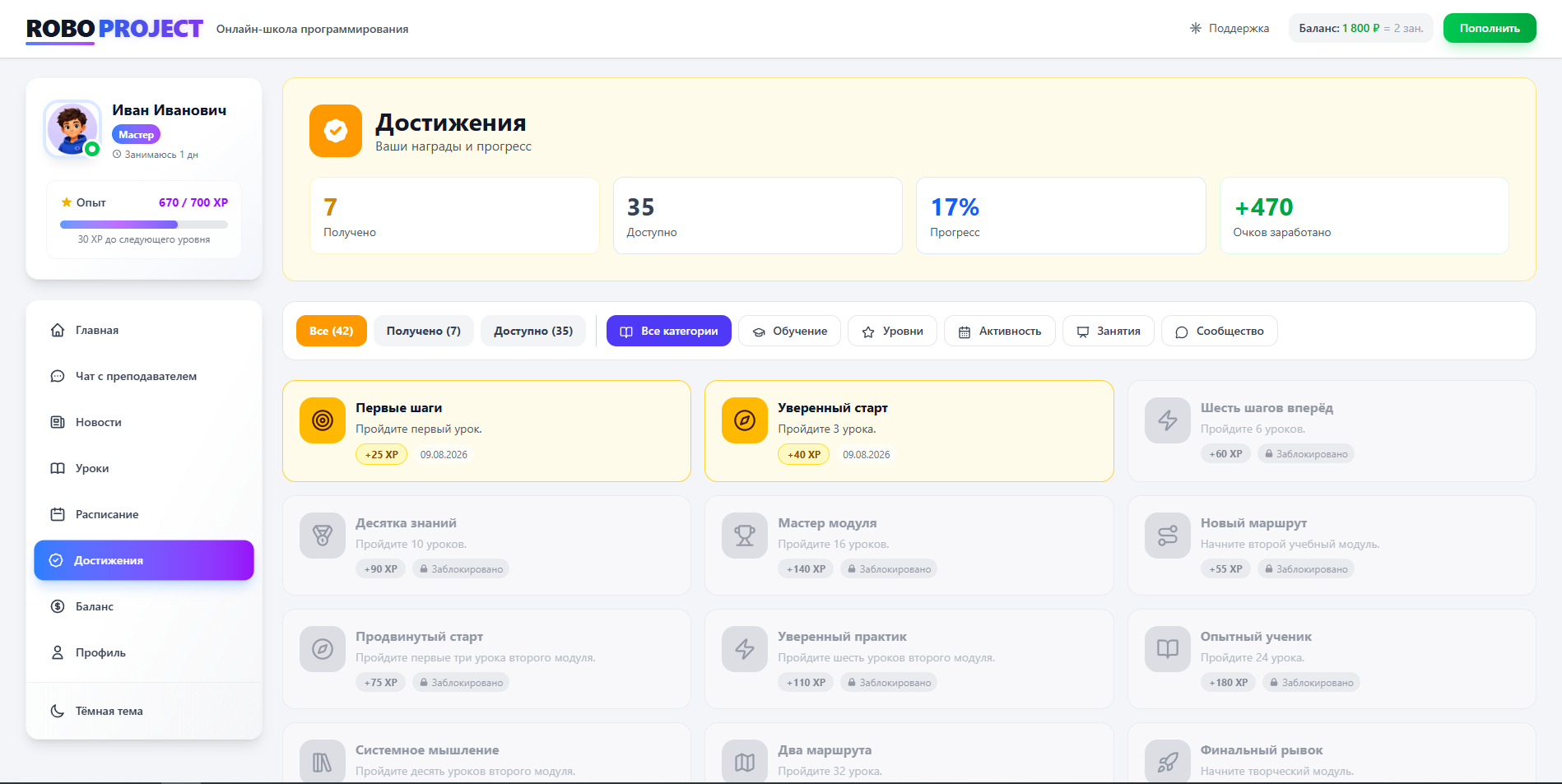Viewport: 1562px width, 784px height.
Task: Click the newspaper icon for Новости
Action: coord(58,422)
